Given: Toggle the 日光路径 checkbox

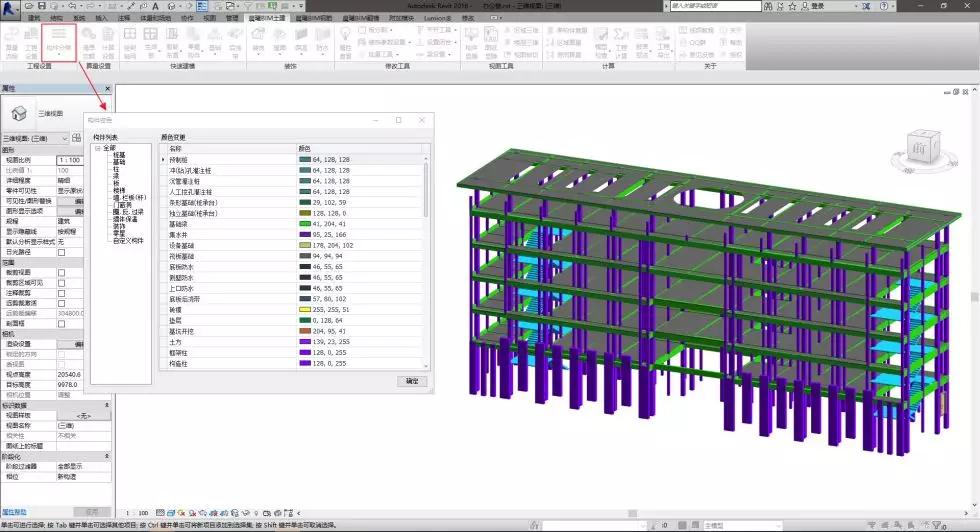Looking at the screenshot, I should point(61,252).
